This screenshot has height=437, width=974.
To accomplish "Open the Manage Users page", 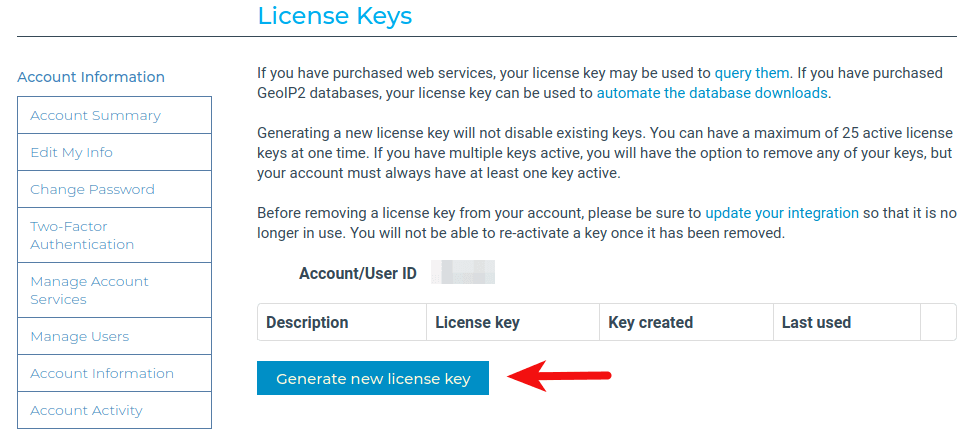I will tap(79, 336).
